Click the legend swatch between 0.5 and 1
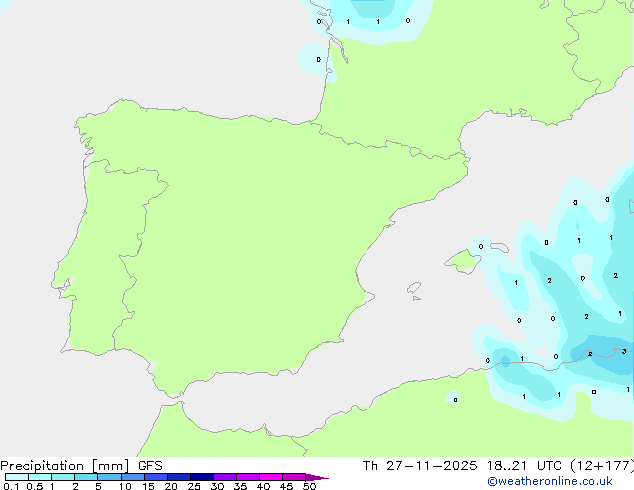The height and width of the screenshot is (490, 634). pos(40,477)
